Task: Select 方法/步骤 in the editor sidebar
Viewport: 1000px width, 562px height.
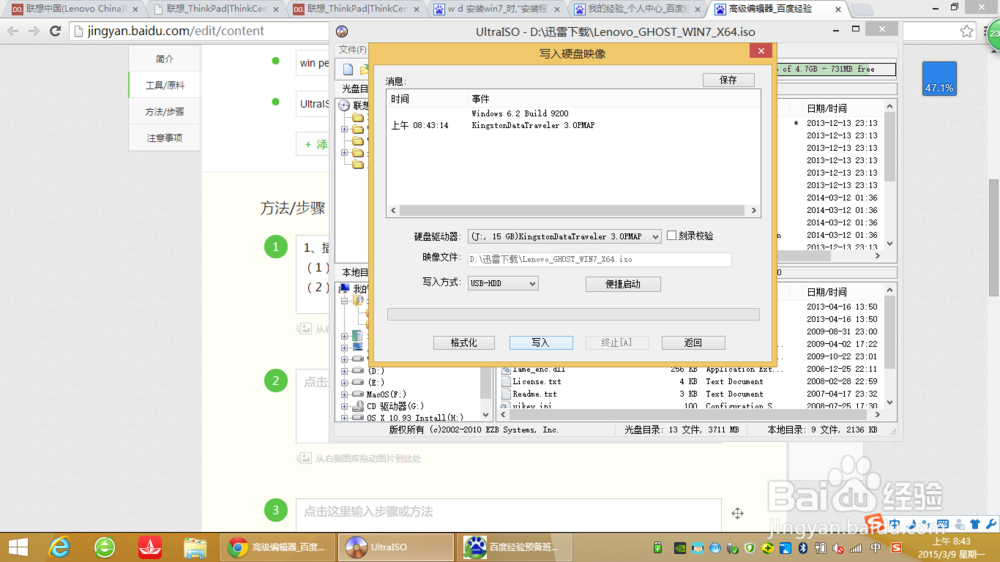Action: (x=165, y=112)
